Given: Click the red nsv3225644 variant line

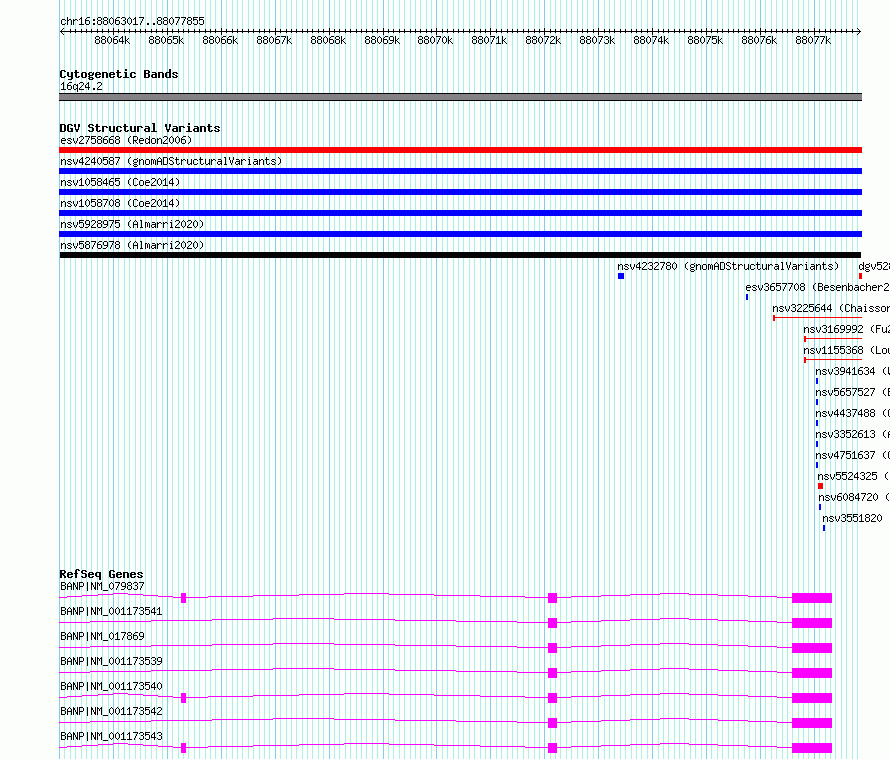Looking at the screenshot, I should coord(817,318).
